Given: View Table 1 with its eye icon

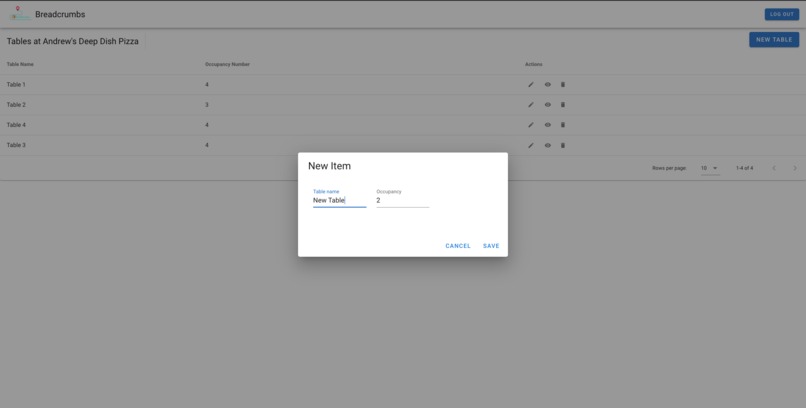Looking at the screenshot, I should (x=547, y=84).
